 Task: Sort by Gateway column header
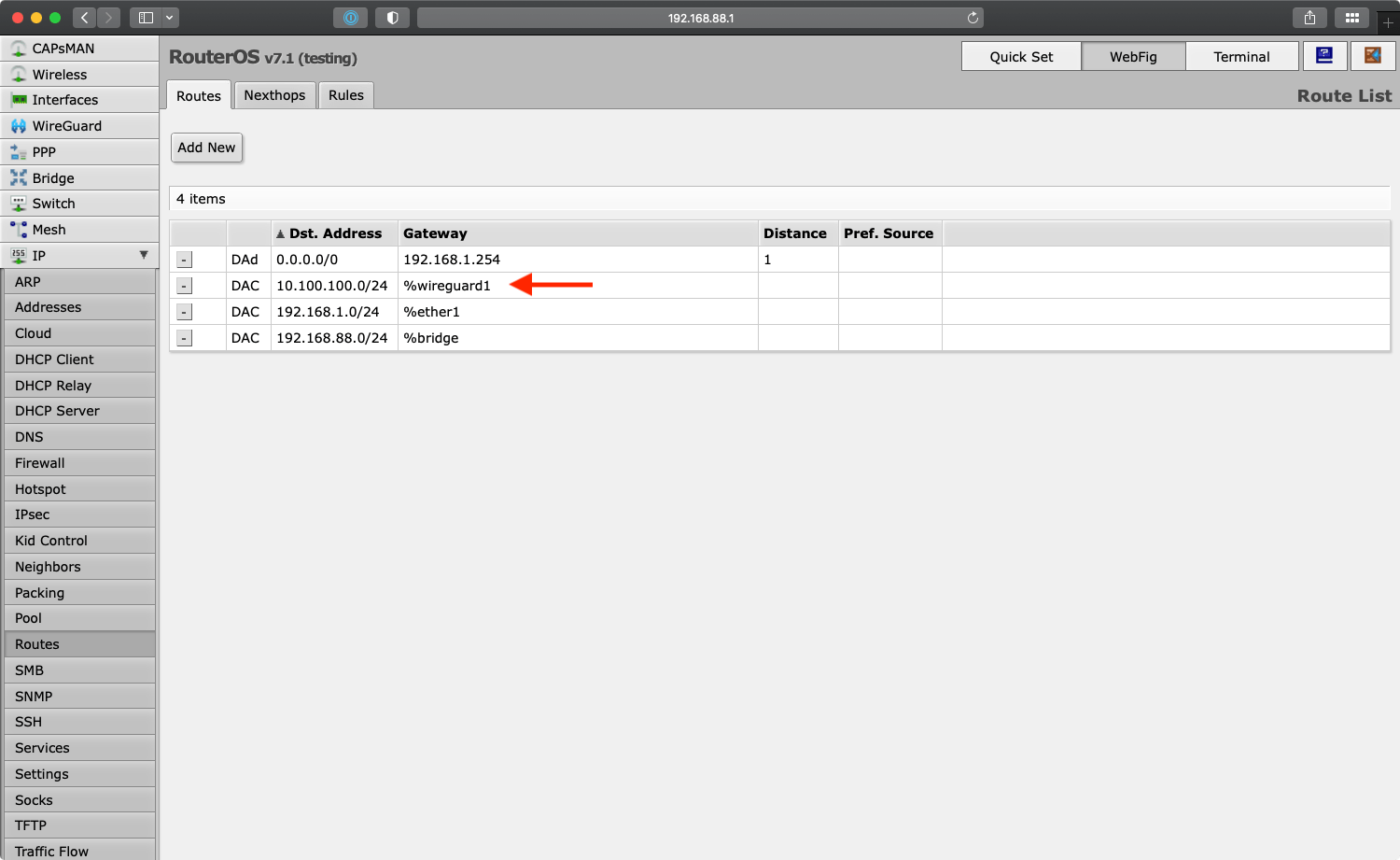[x=578, y=233]
